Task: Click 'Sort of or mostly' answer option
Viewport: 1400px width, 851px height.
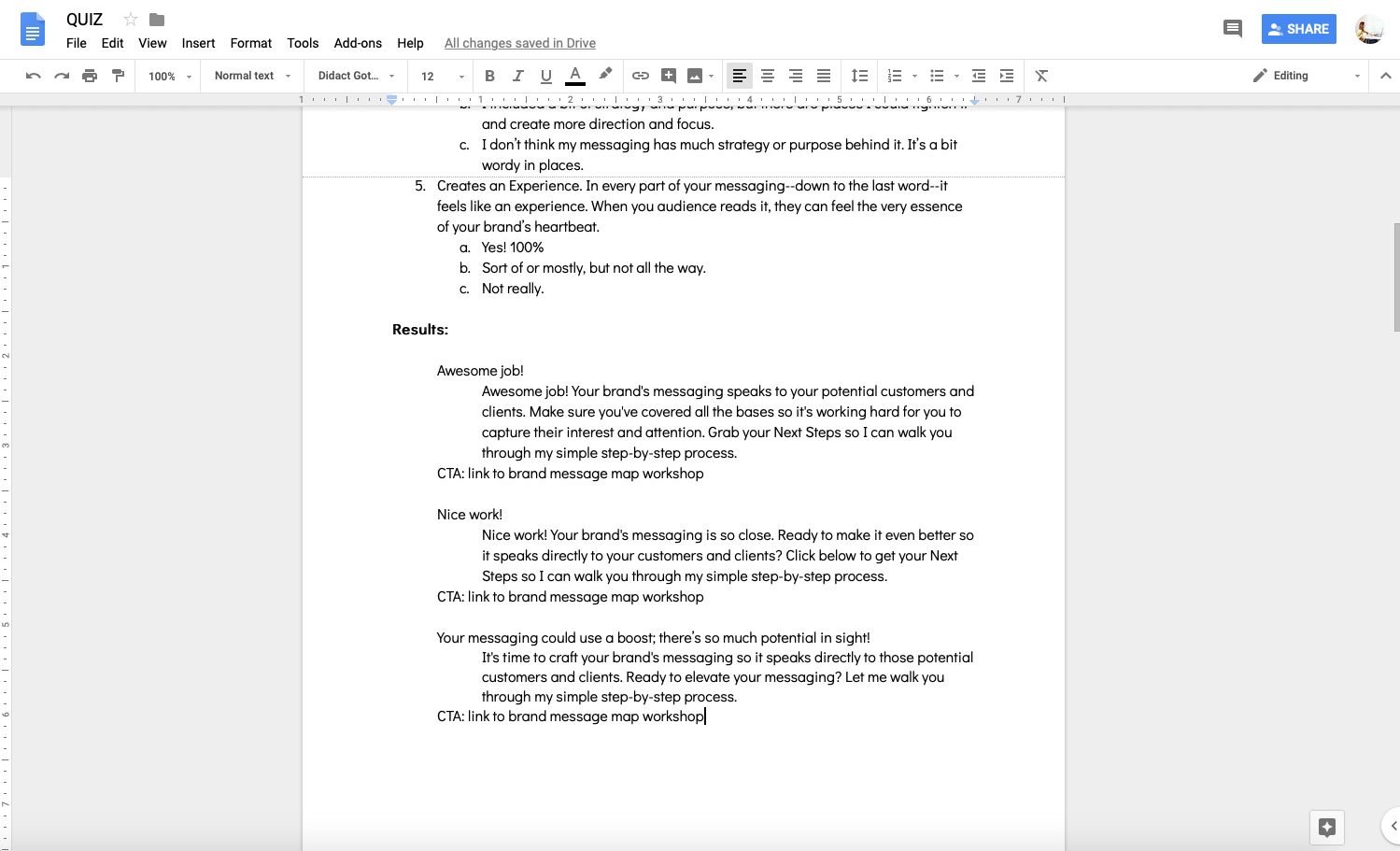Action: point(594,268)
